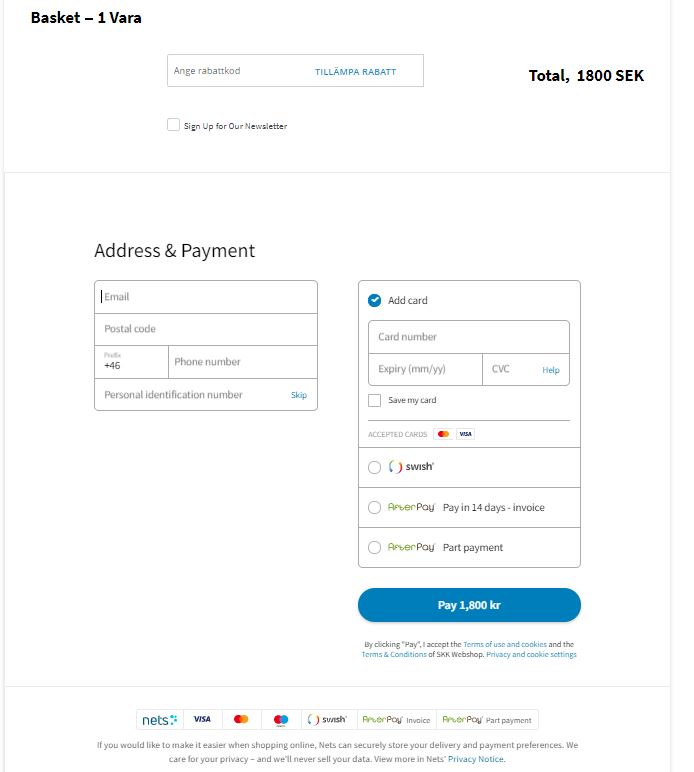Select the Swish payment option
Viewport: 694px width, 772px height.
375,467
